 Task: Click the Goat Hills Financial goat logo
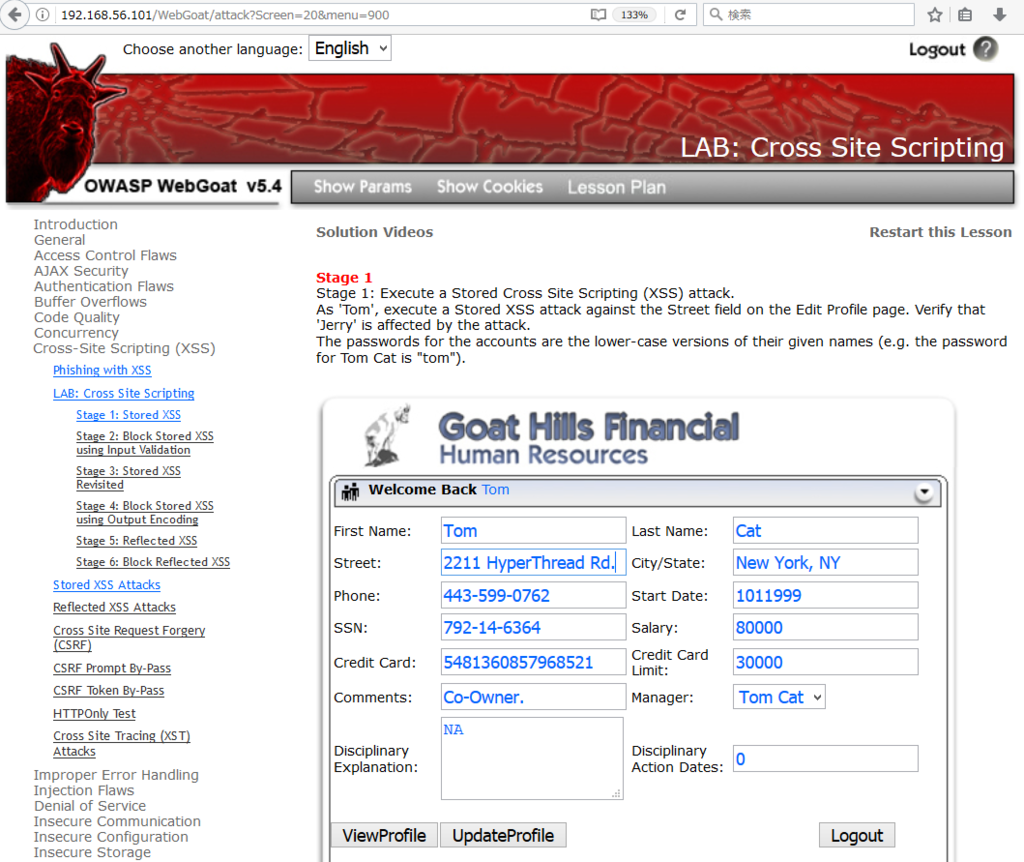tap(387, 435)
